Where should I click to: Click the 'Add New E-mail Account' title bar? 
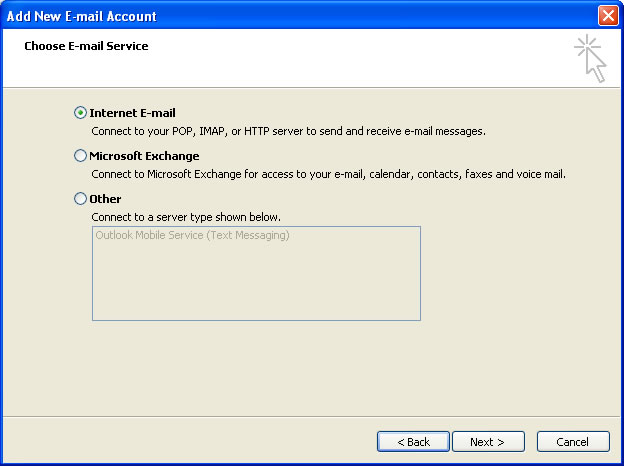coord(250,16)
